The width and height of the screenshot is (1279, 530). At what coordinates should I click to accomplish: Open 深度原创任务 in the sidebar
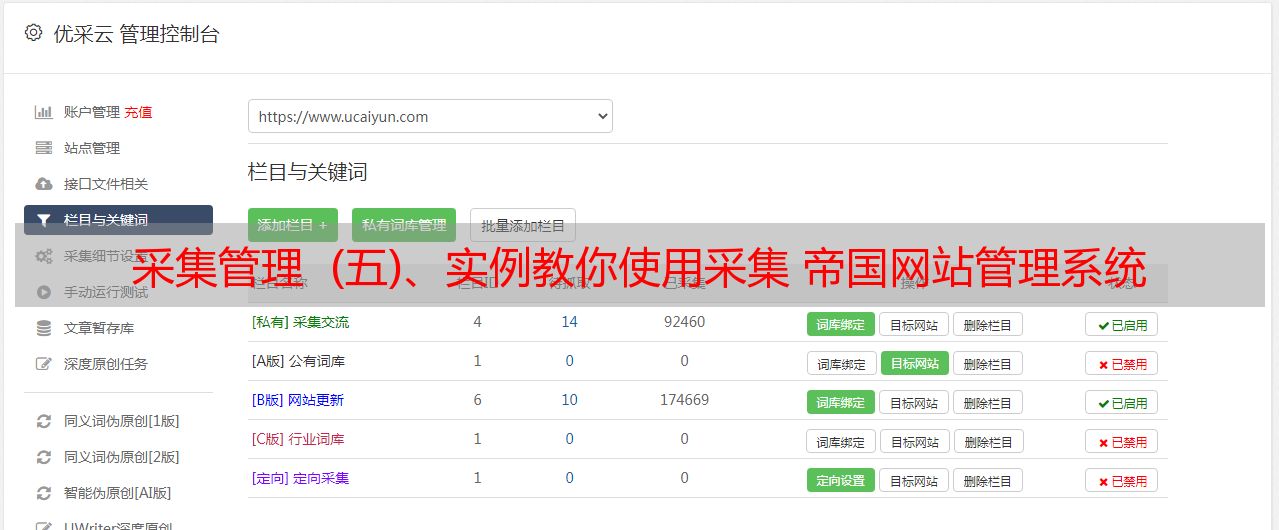point(106,364)
